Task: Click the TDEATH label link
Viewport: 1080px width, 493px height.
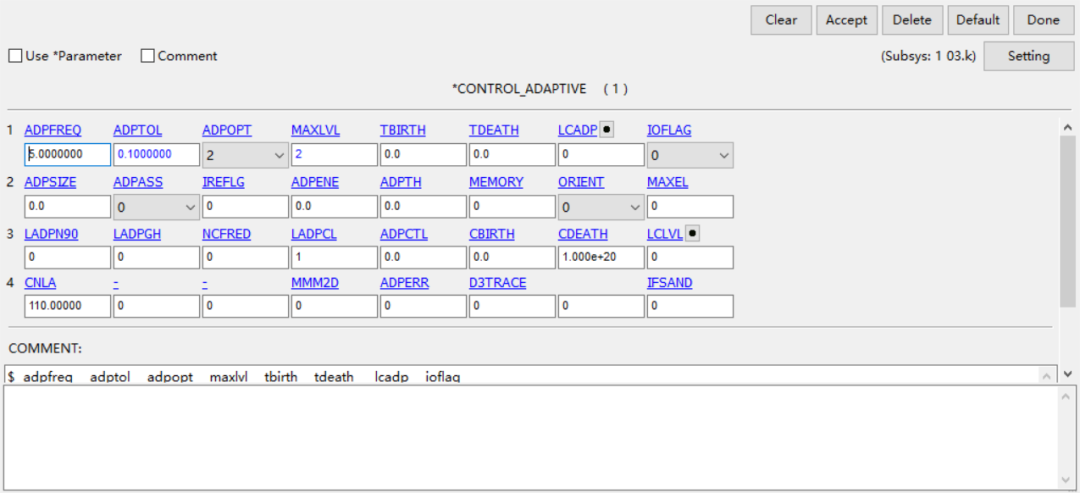Action: (494, 130)
